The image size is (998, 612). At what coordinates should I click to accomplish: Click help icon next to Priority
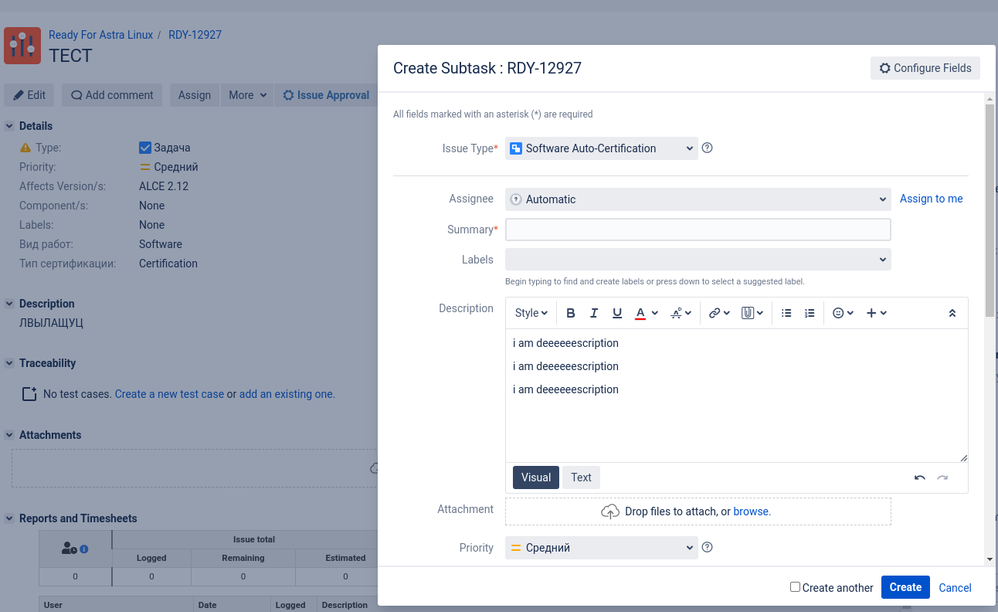[707, 547]
